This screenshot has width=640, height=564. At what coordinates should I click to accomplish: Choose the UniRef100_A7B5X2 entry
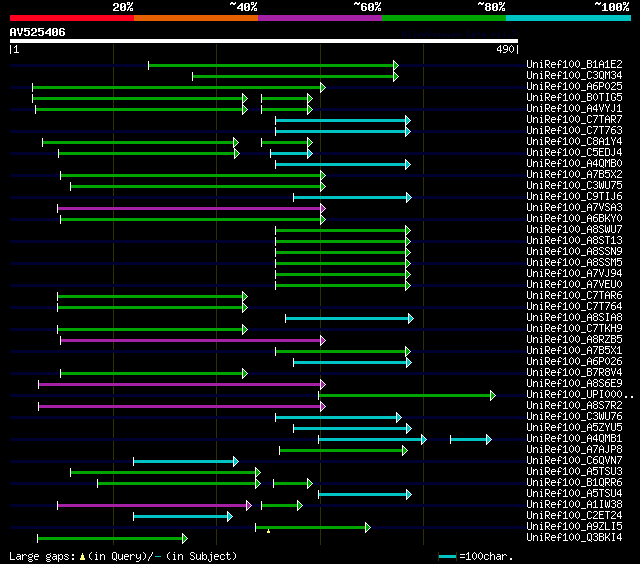tap(574, 175)
